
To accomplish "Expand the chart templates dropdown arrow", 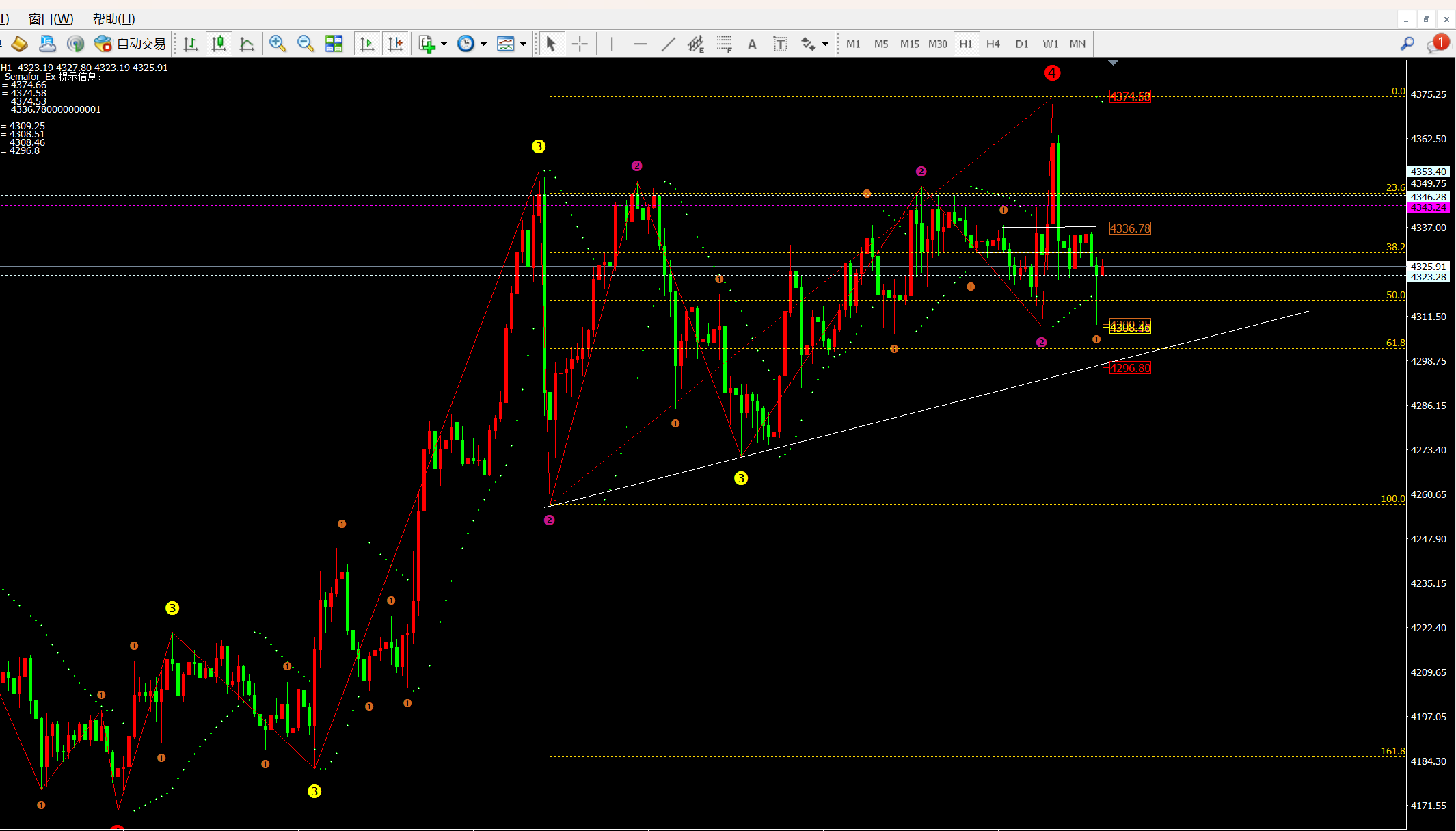I will tap(524, 44).
